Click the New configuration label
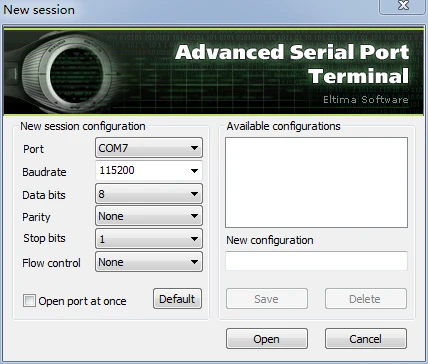Viewport: 428px width, 364px height. 270,240
